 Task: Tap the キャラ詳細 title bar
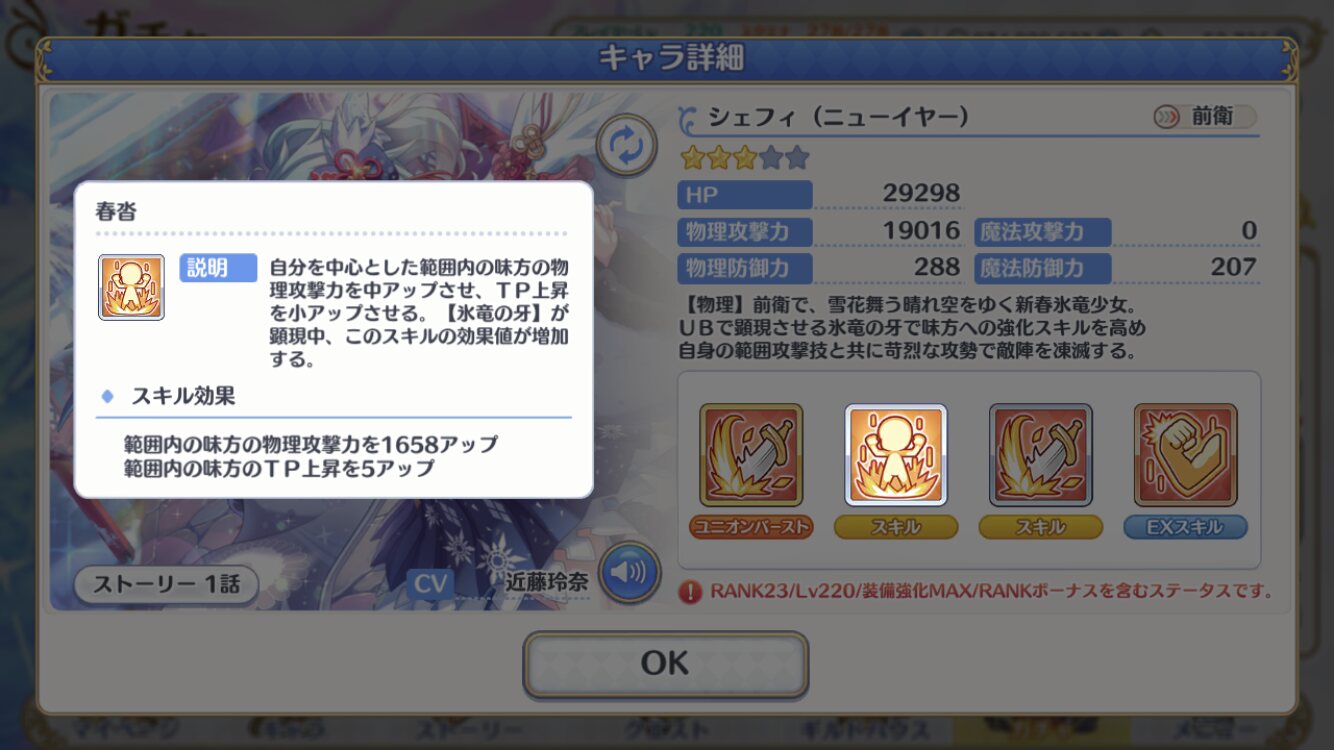(x=668, y=59)
